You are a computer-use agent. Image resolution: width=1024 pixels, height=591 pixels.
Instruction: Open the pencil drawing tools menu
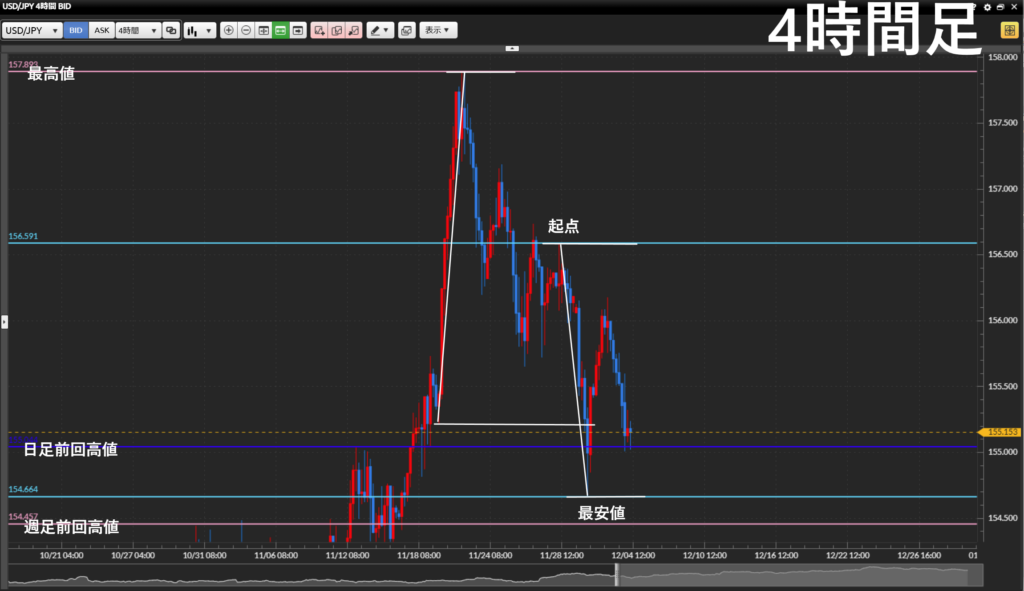(380, 31)
